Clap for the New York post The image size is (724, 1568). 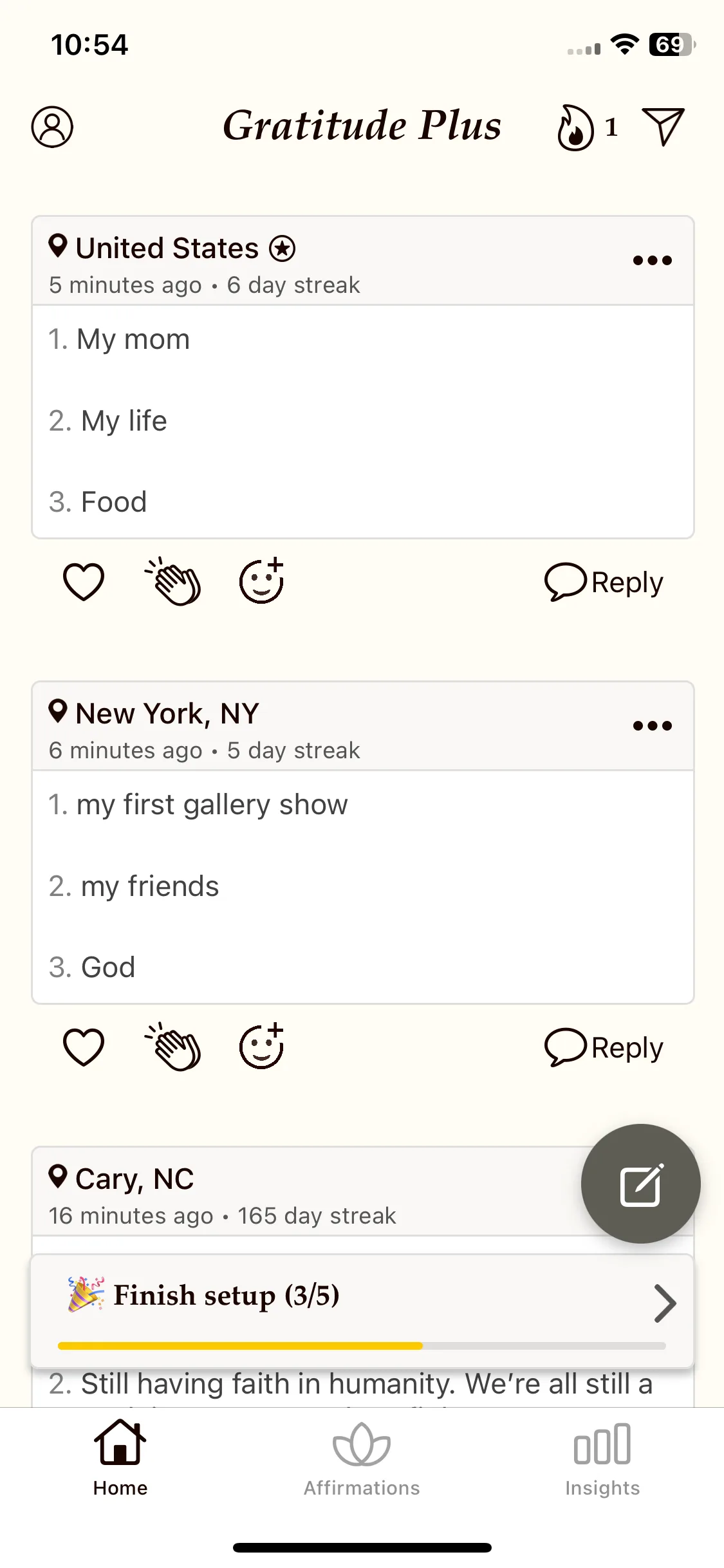[172, 1047]
